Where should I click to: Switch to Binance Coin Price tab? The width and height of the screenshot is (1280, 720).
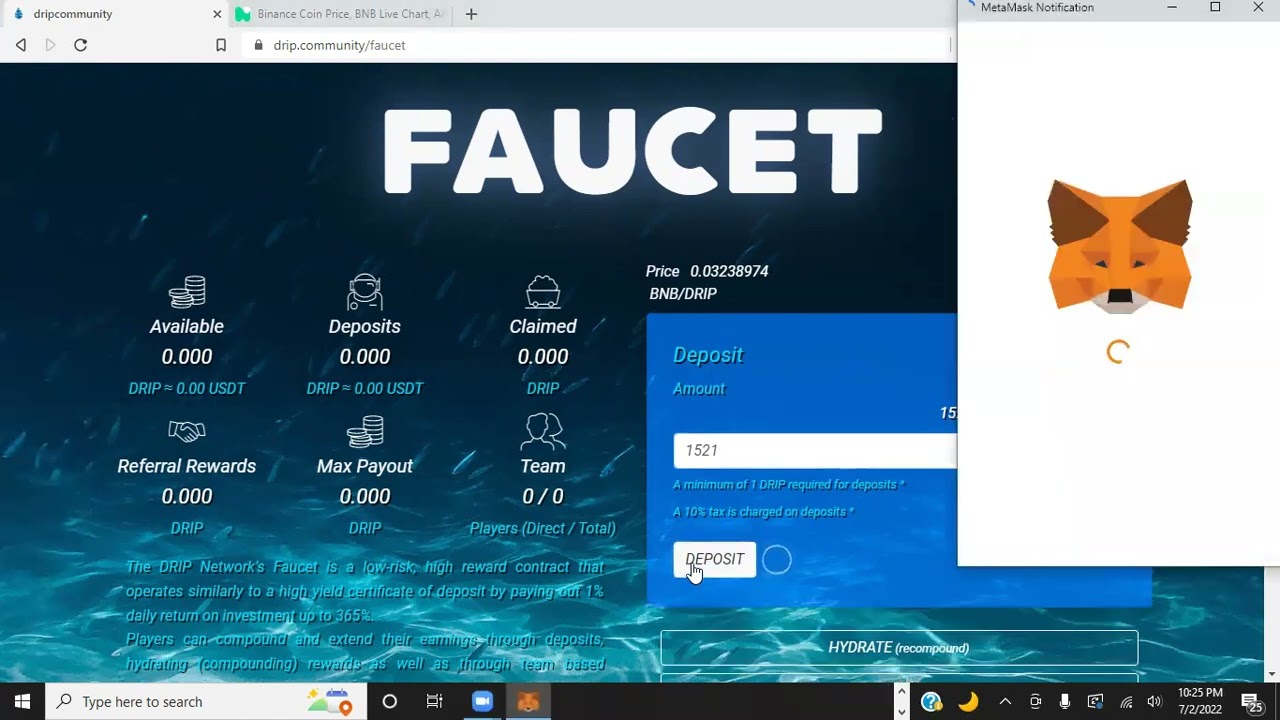(340, 14)
